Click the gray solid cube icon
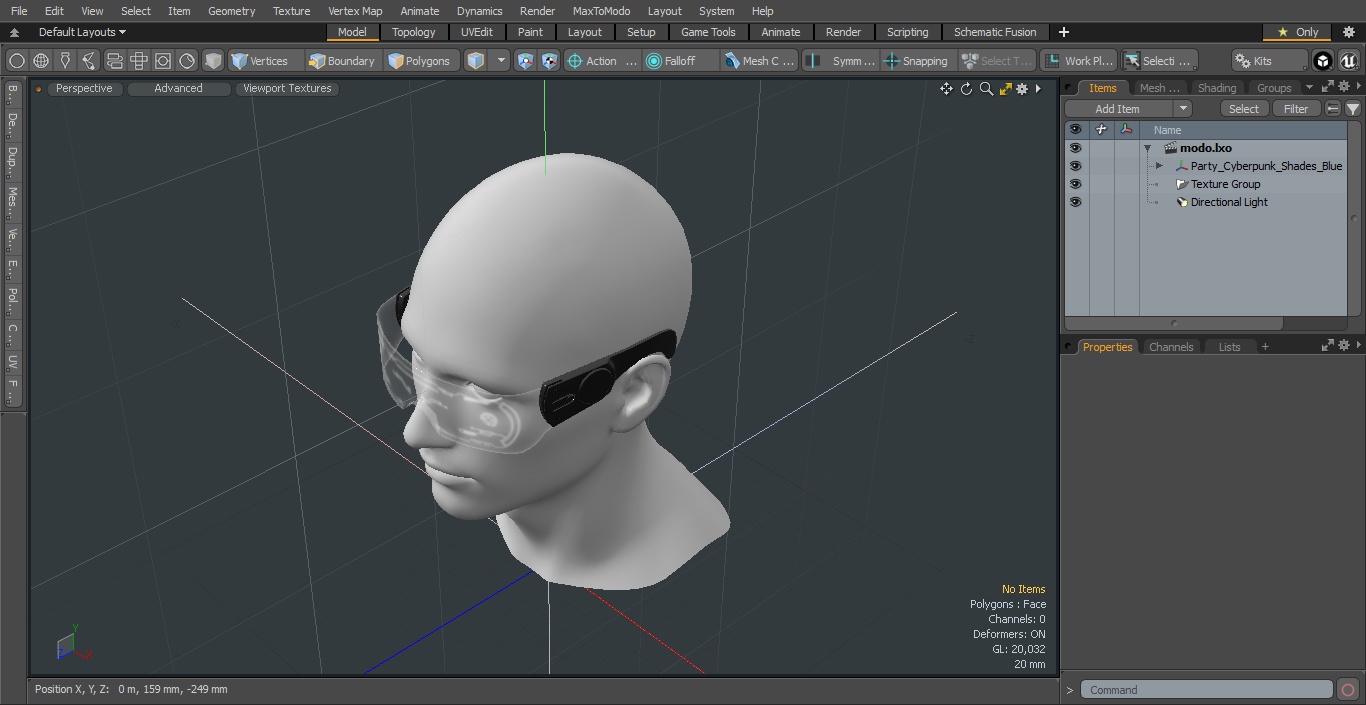Screen dimensions: 1366x705 click(212, 61)
